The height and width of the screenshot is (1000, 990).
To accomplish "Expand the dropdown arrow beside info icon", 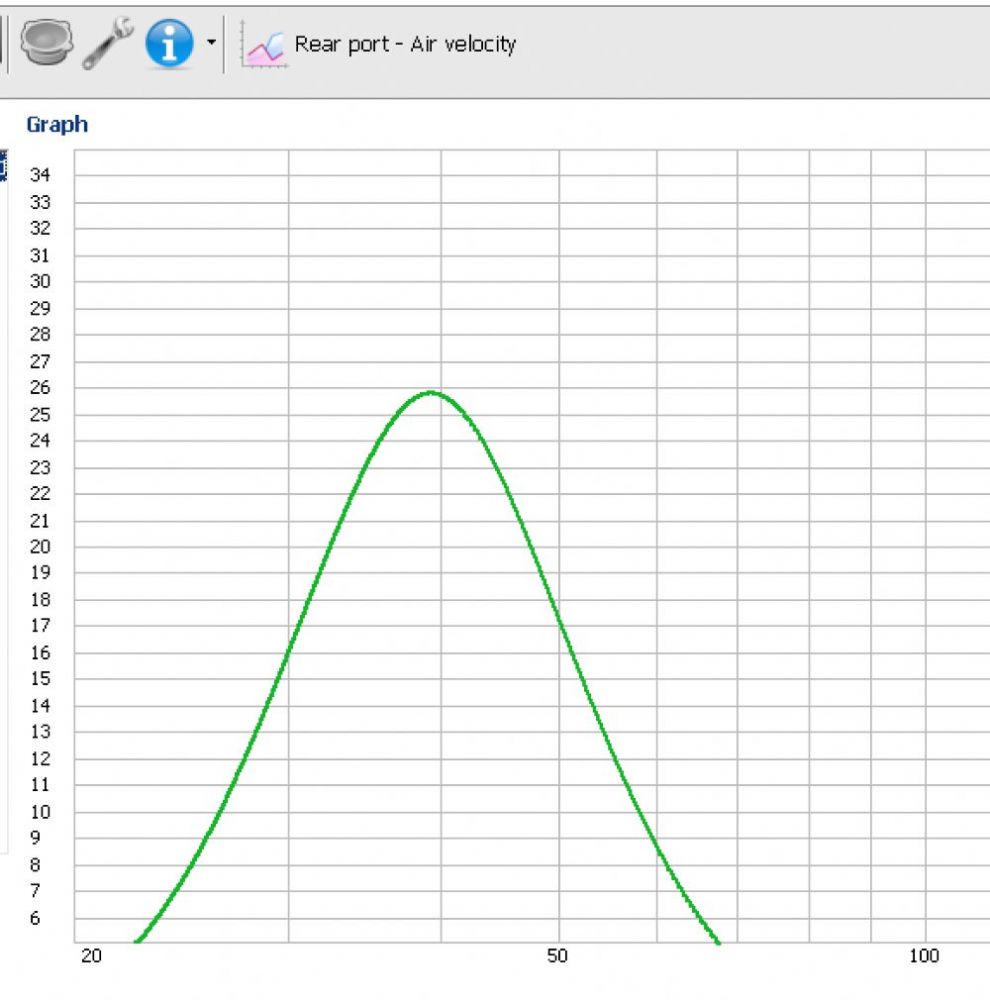I will pyautogui.click(x=211, y=43).
